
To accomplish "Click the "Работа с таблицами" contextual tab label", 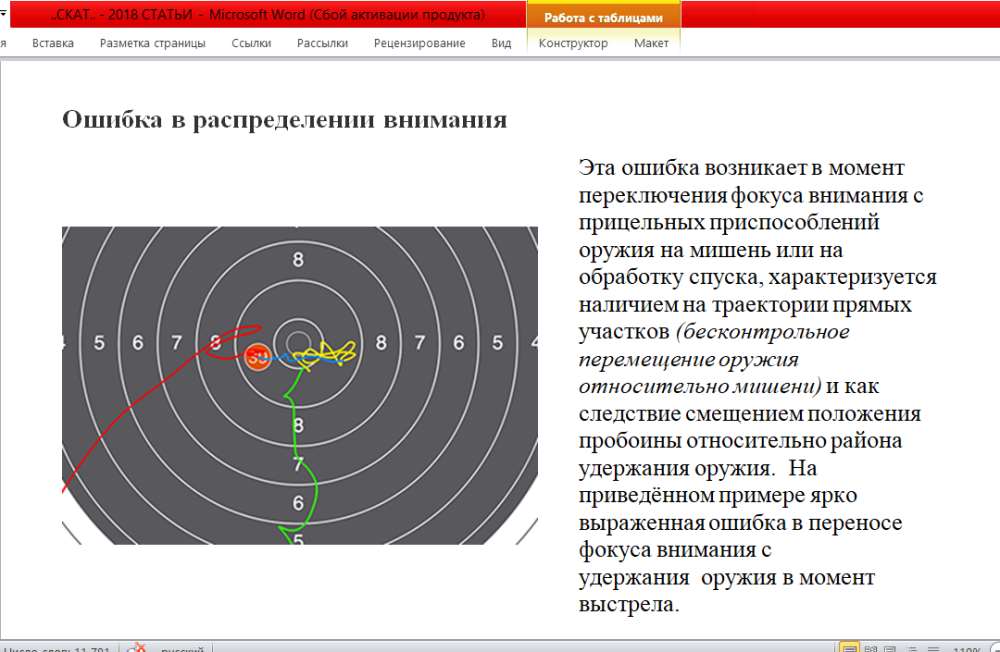I will pyautogui.click(x=603, y=18).
